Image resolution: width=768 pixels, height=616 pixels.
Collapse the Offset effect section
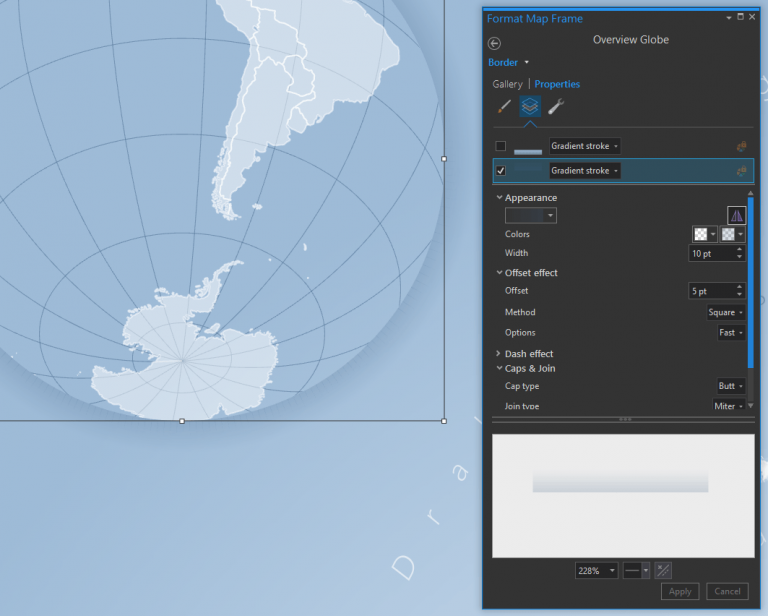(499, 273)
